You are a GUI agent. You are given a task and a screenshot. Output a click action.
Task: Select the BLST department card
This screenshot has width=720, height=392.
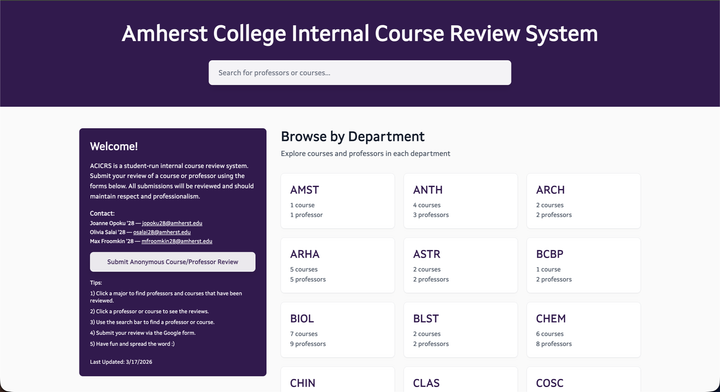(461, 330)
